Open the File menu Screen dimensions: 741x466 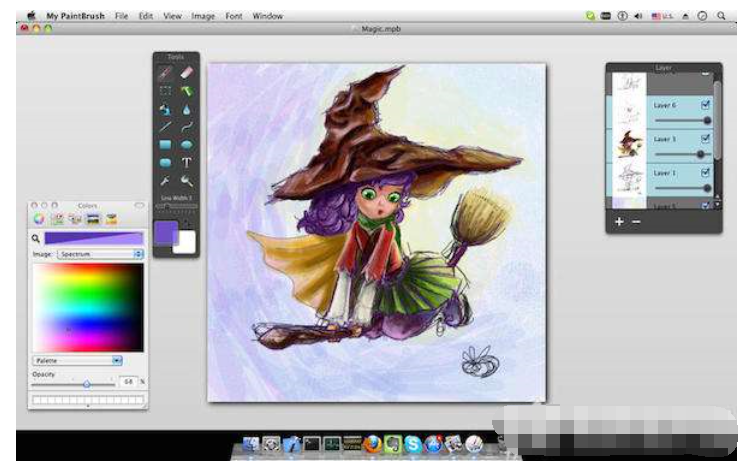(121, 16)
